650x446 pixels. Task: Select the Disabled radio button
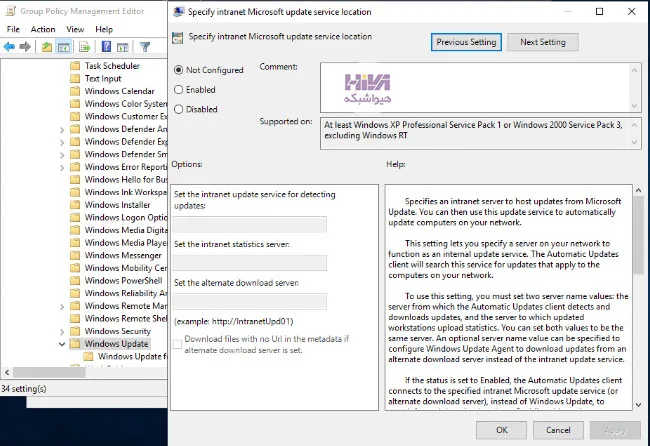pos(178,109)
